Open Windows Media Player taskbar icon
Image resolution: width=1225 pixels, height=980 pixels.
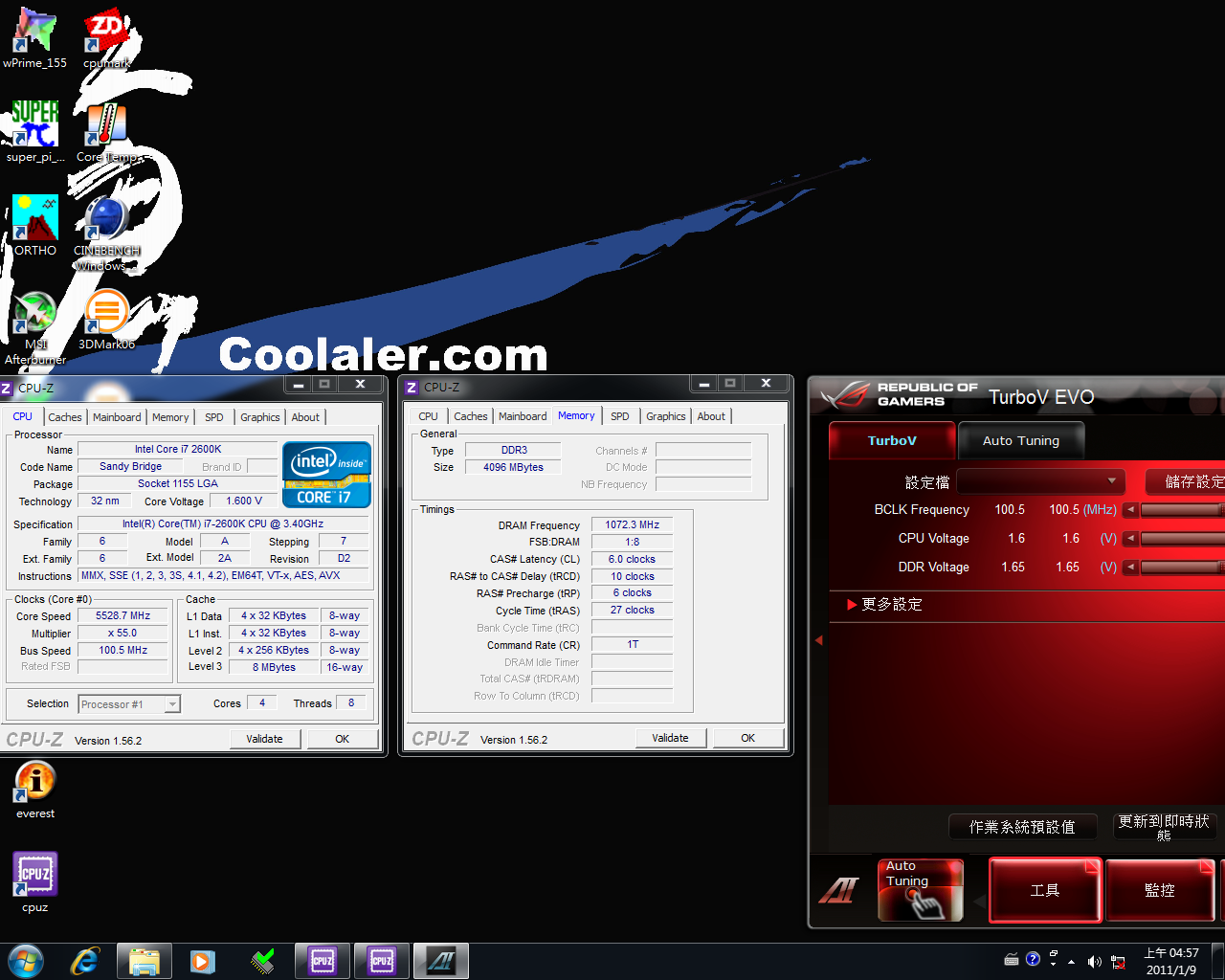pos(203,961)
